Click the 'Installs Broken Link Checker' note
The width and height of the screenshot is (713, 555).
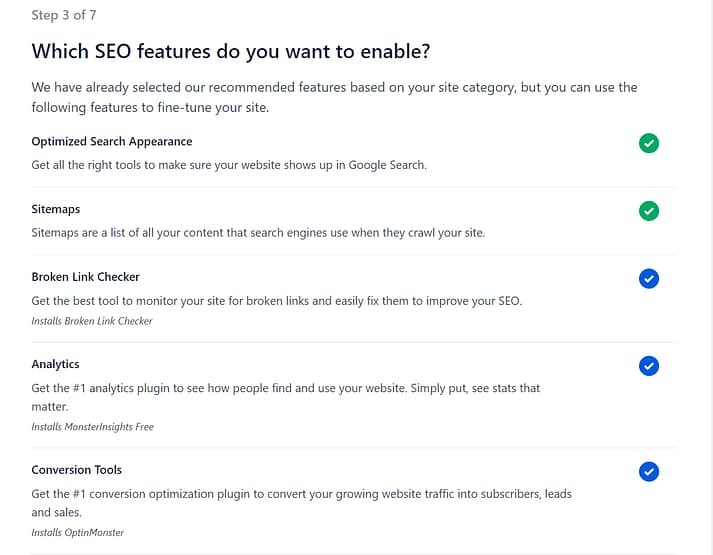pos(92,321)
